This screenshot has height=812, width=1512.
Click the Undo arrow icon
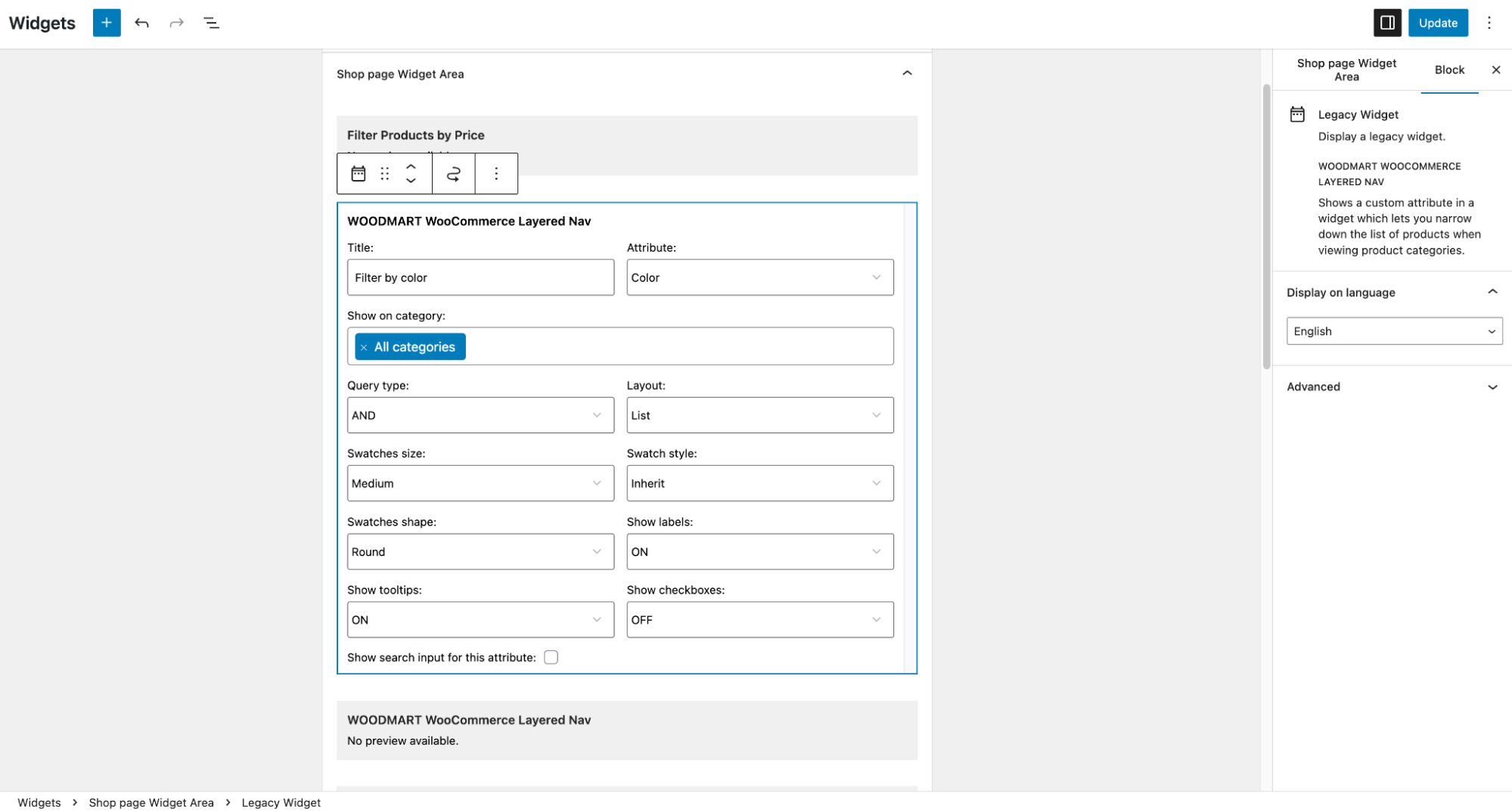[x=141, y=23]
